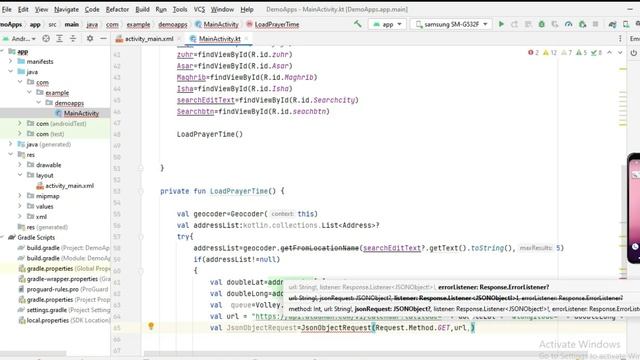Run the app with the green play button
This screenshot has width=640, height=360.
(x=501, y=24)
